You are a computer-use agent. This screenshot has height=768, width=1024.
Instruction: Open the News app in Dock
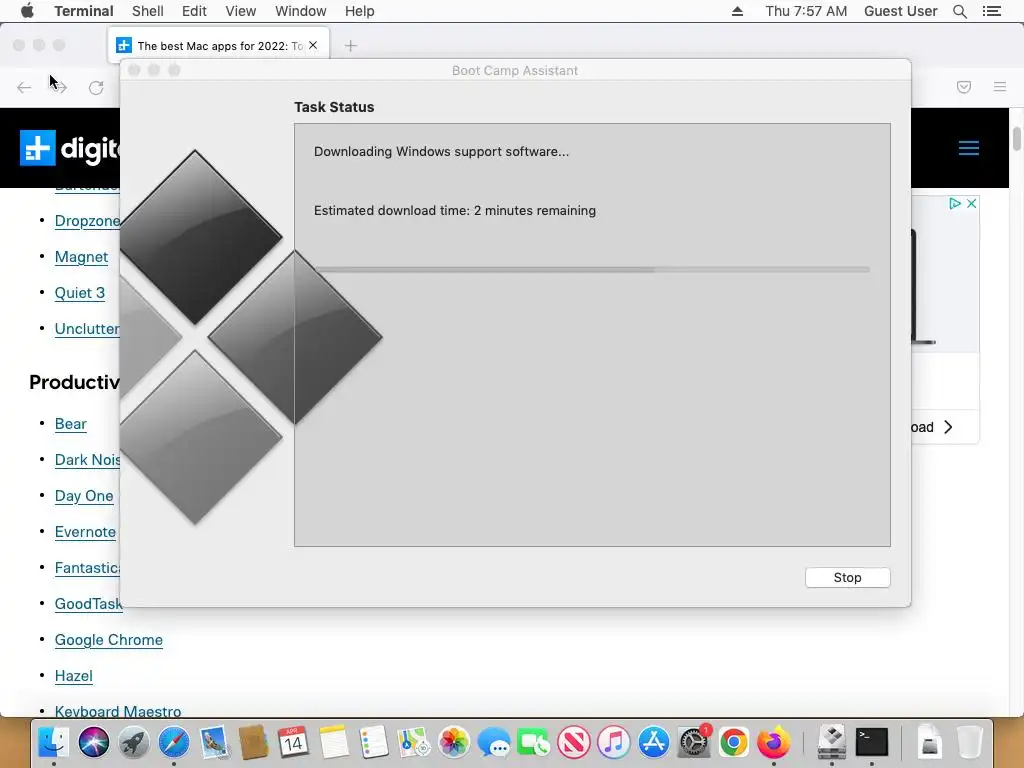point(573,743)
